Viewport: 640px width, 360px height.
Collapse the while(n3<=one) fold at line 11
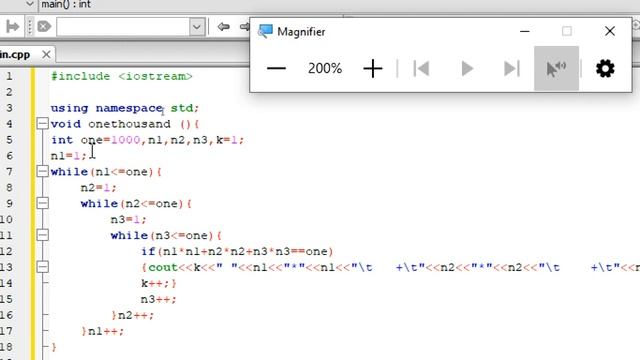(42, 235)
